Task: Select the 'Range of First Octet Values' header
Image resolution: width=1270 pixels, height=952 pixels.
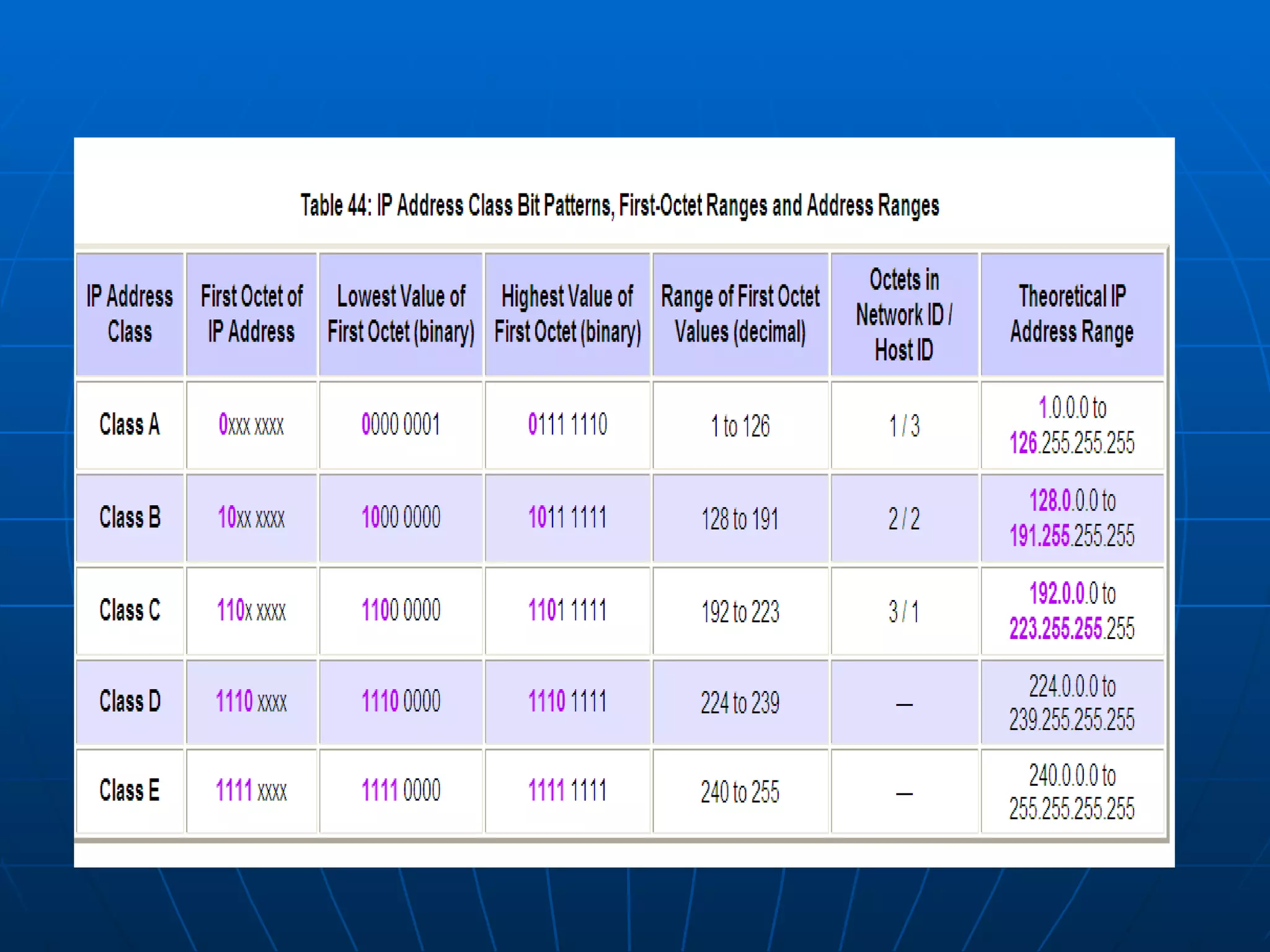Action: (740, 314)
